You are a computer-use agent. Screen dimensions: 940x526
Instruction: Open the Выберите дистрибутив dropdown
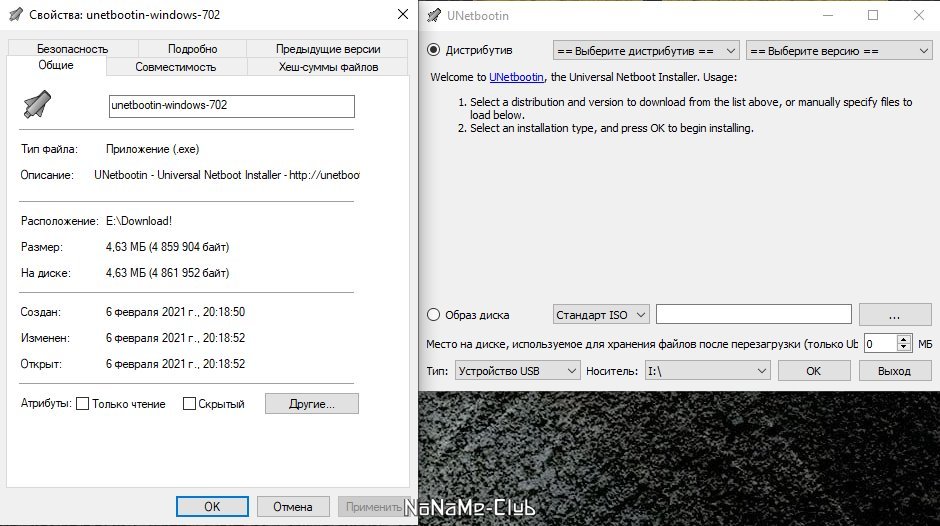point(646,50)
